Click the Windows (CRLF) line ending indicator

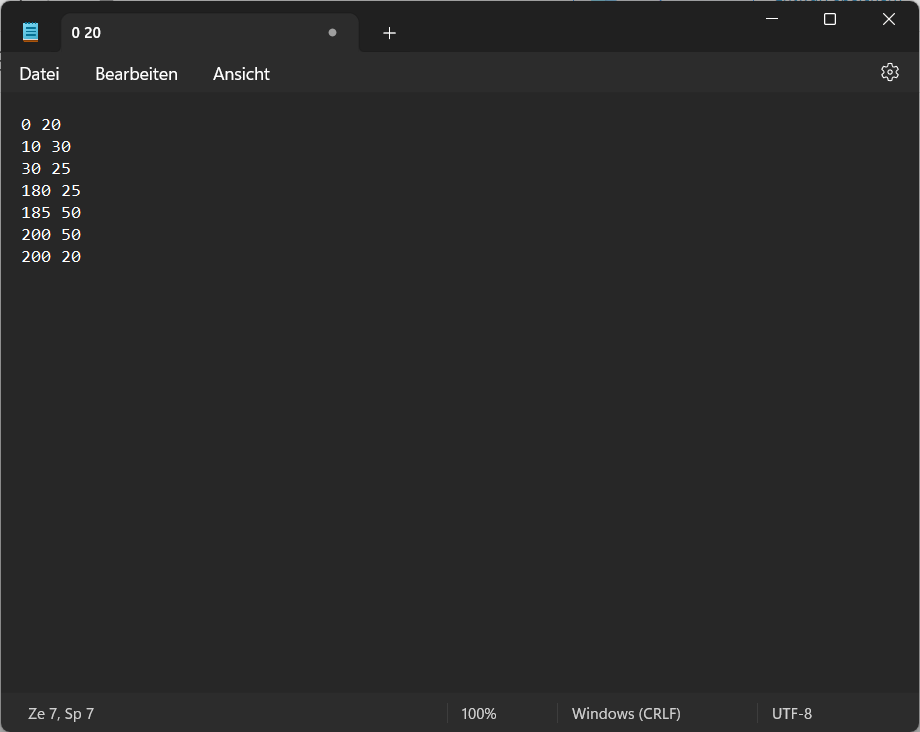coord(626,714)
